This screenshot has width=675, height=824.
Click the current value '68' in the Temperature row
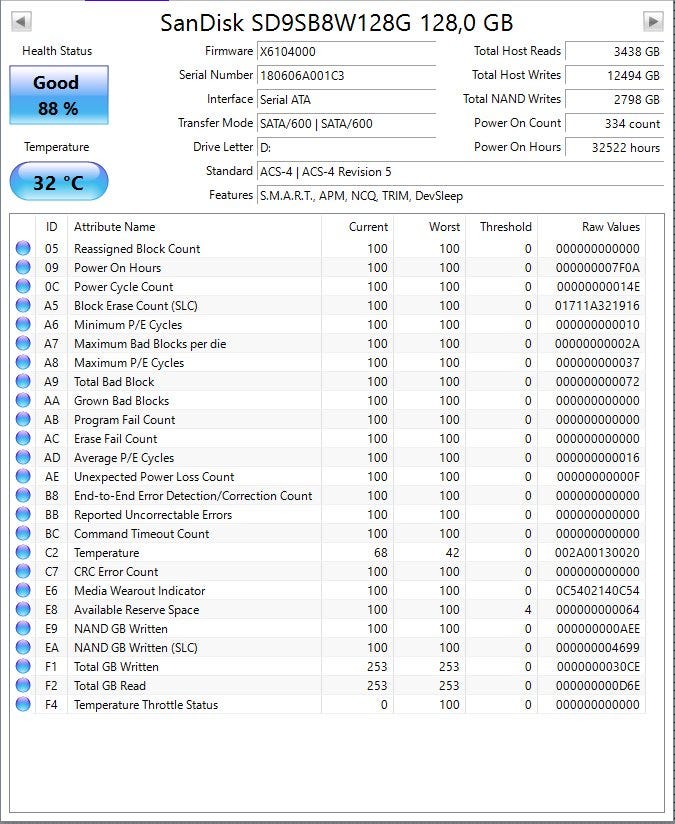(x=381, y=553)
